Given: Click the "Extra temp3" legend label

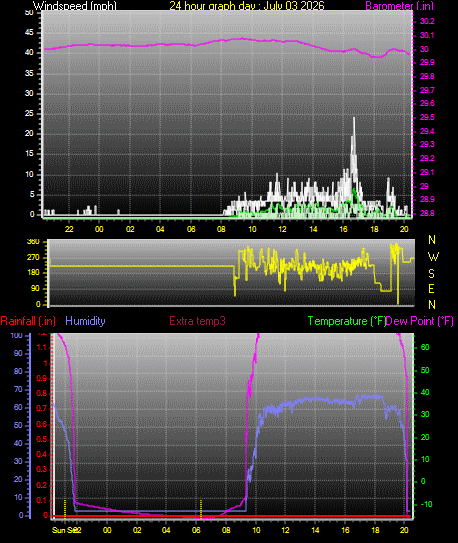Looking at the screenshot, I should click(197, 321).
